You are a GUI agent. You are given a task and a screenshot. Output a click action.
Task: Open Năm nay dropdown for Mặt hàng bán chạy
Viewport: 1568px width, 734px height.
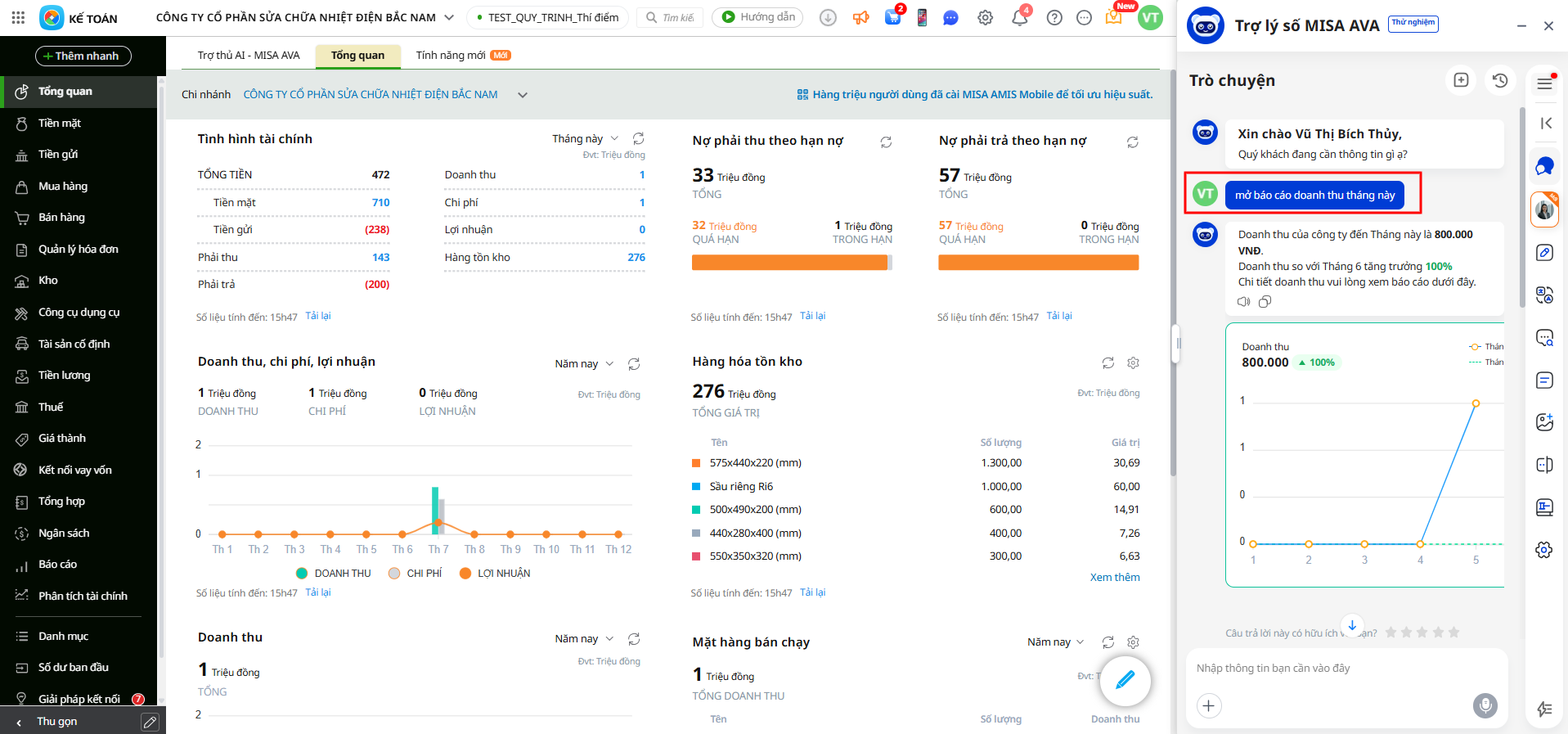tap(1055, 642)
